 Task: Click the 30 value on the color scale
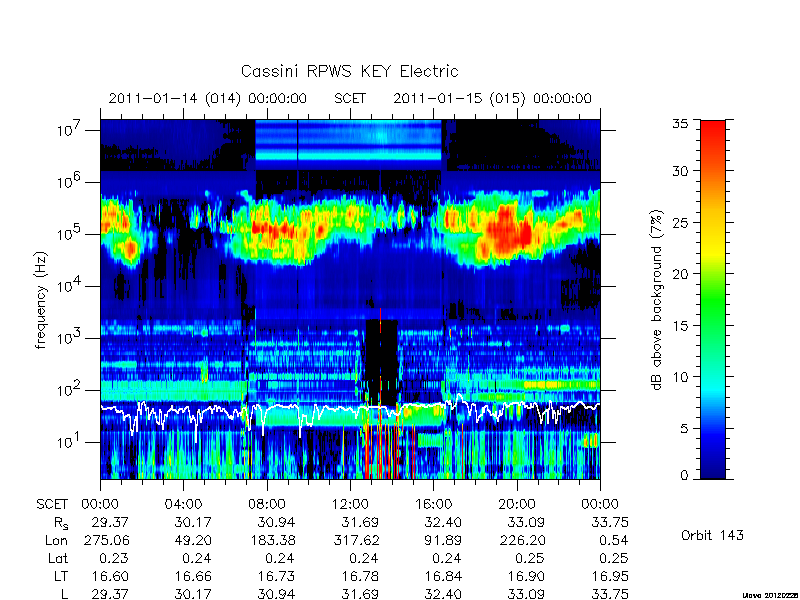[x=680, y=171]
